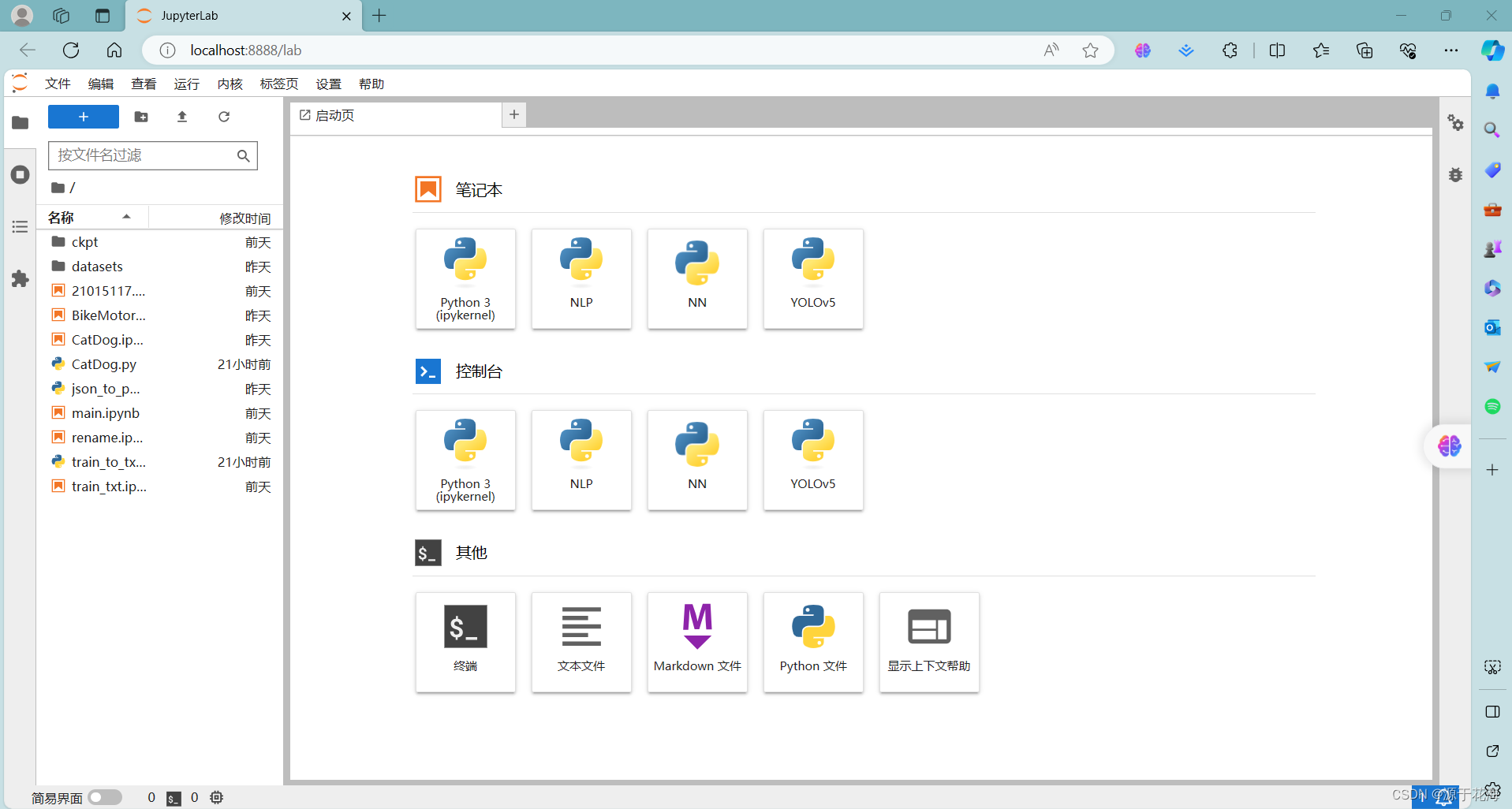Click the upload files icon

182,117
